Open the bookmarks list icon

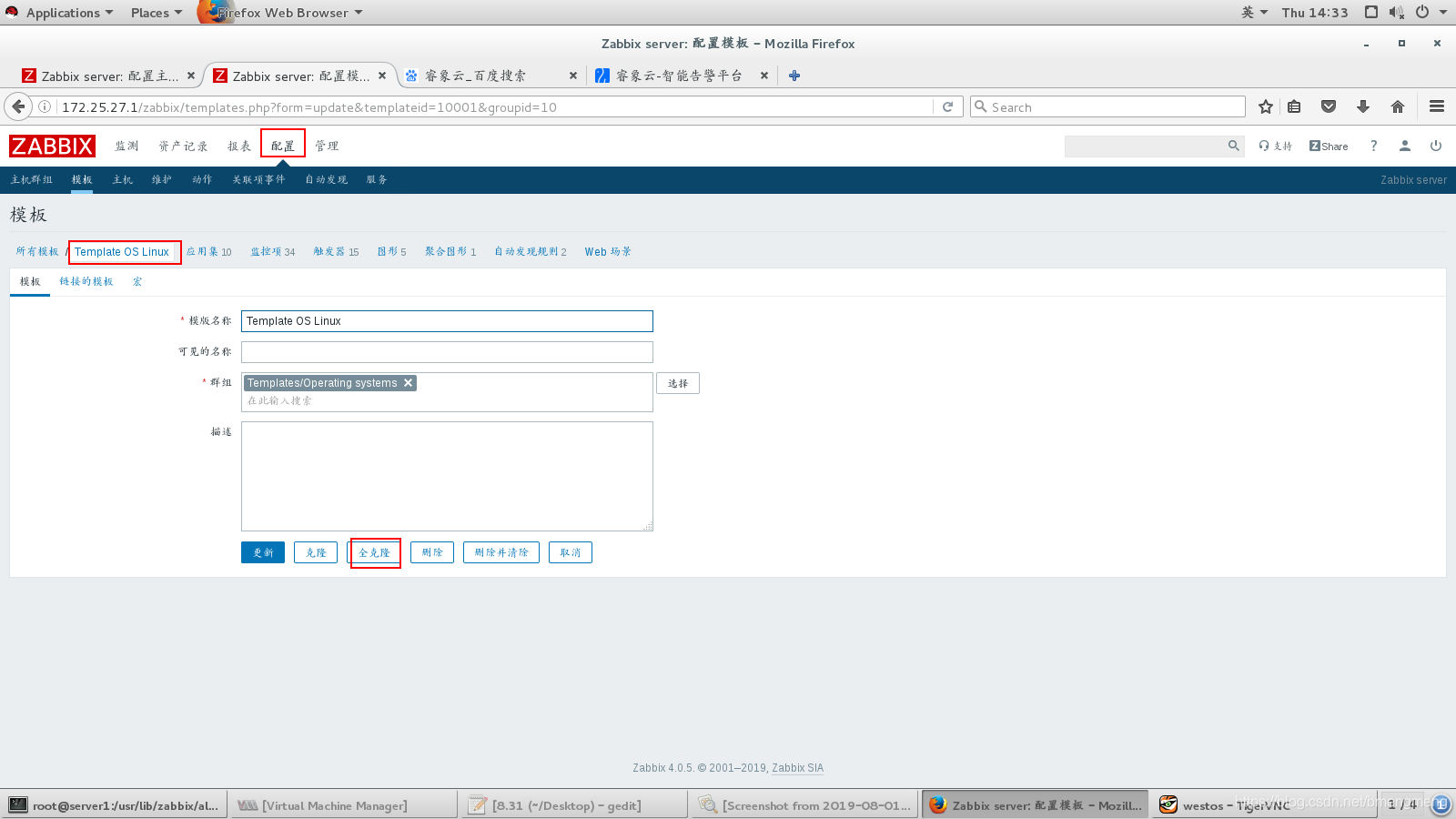point(1294,106)
